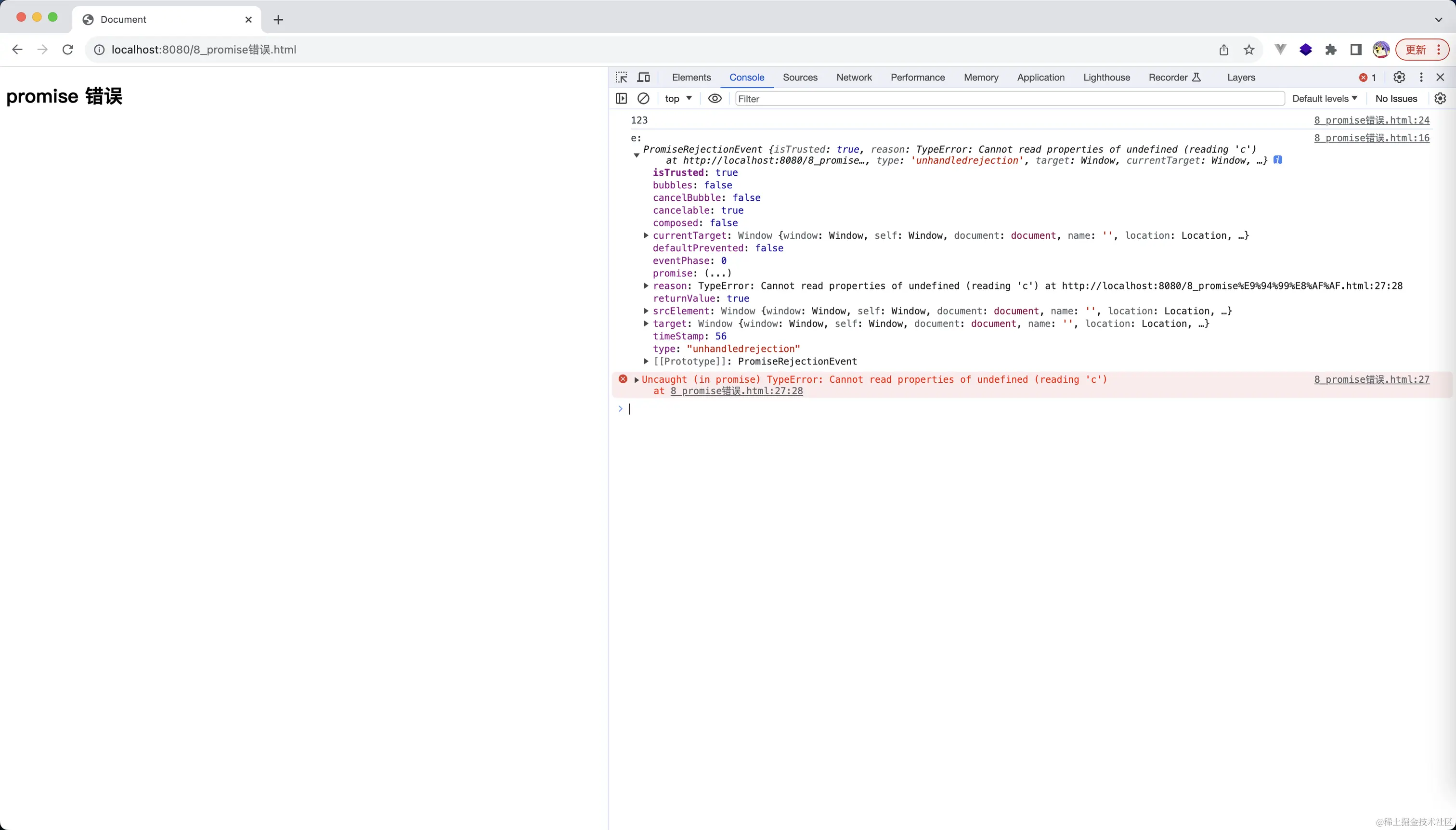Clear the console with the clear icon
This screenshot has height=830, width=1456.
click(x=643, y=99)
